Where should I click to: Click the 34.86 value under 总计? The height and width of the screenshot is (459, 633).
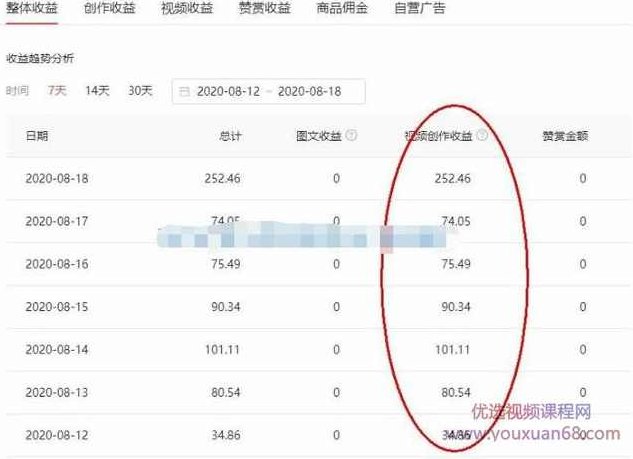coord(226,435)
